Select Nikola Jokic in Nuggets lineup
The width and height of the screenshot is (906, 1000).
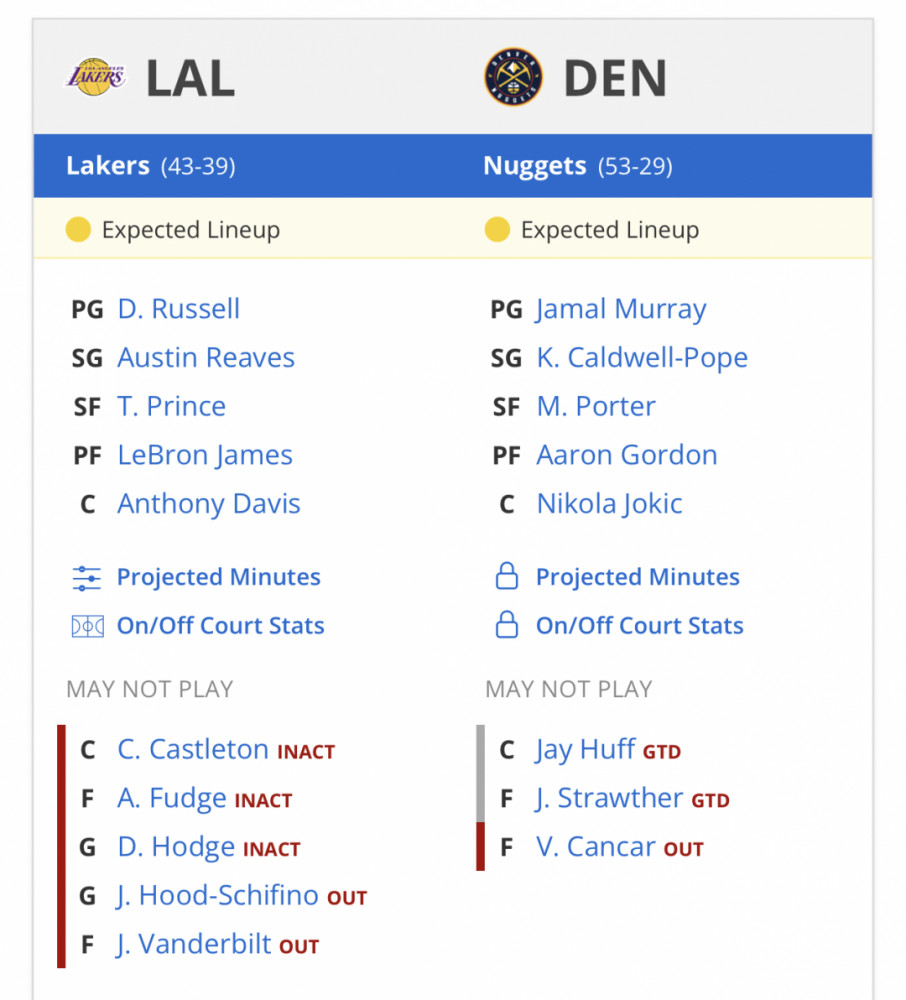point(610,504)
